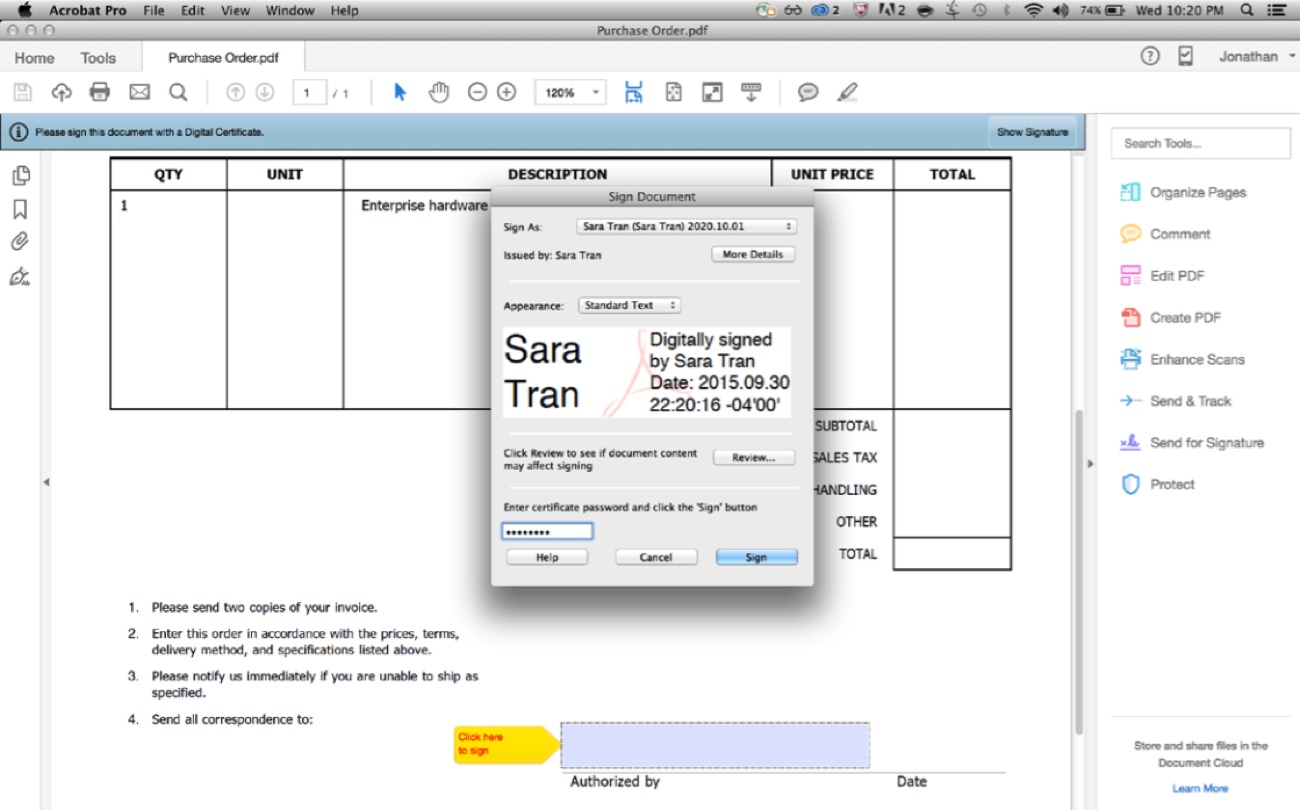Screen dimensions: 1300x810
Task: Open the Window menu
Action: (289, 11)
